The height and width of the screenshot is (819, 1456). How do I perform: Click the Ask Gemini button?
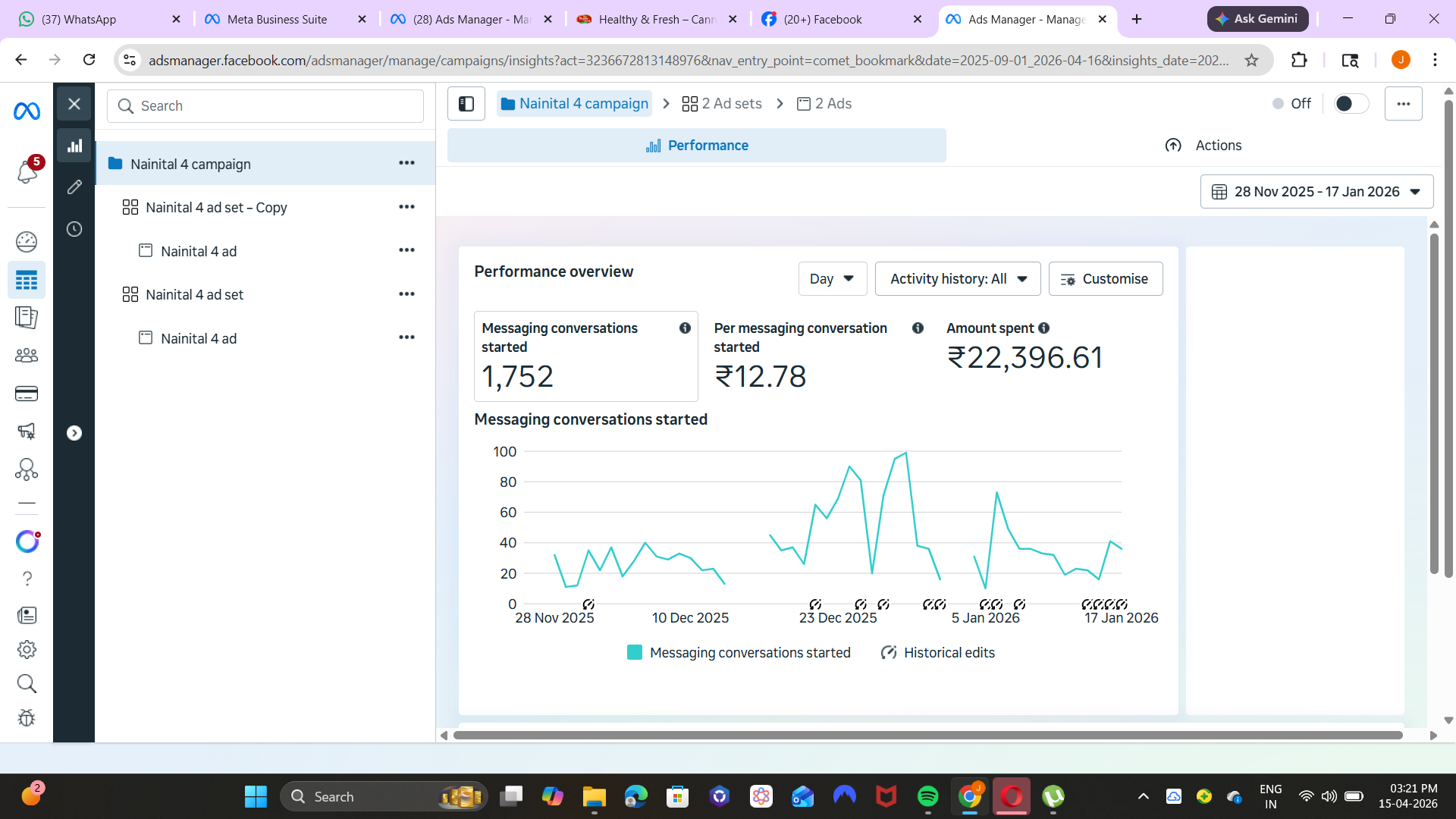pos(1257,19)
